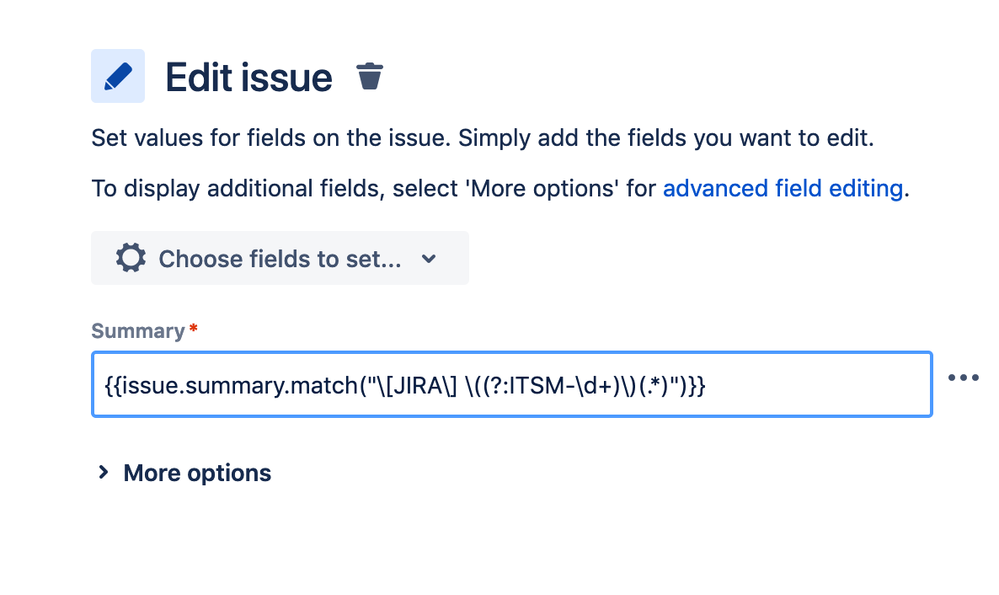Expand the More options section via chevron
This screenshot has width=999, height=595.
(x=103, y=472)
